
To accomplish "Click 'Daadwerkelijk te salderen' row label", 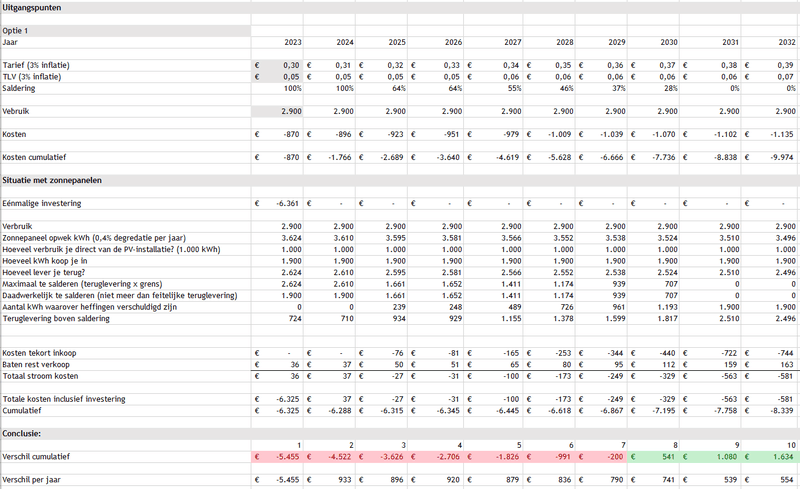I will point(119,296).
